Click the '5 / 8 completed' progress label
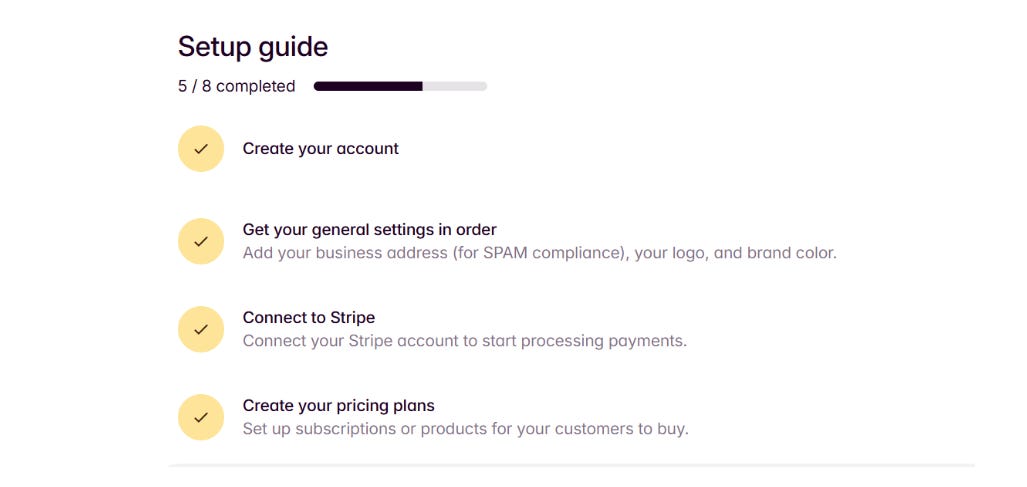The width and height of the screenshot is (1027, 487). point(237,86)
